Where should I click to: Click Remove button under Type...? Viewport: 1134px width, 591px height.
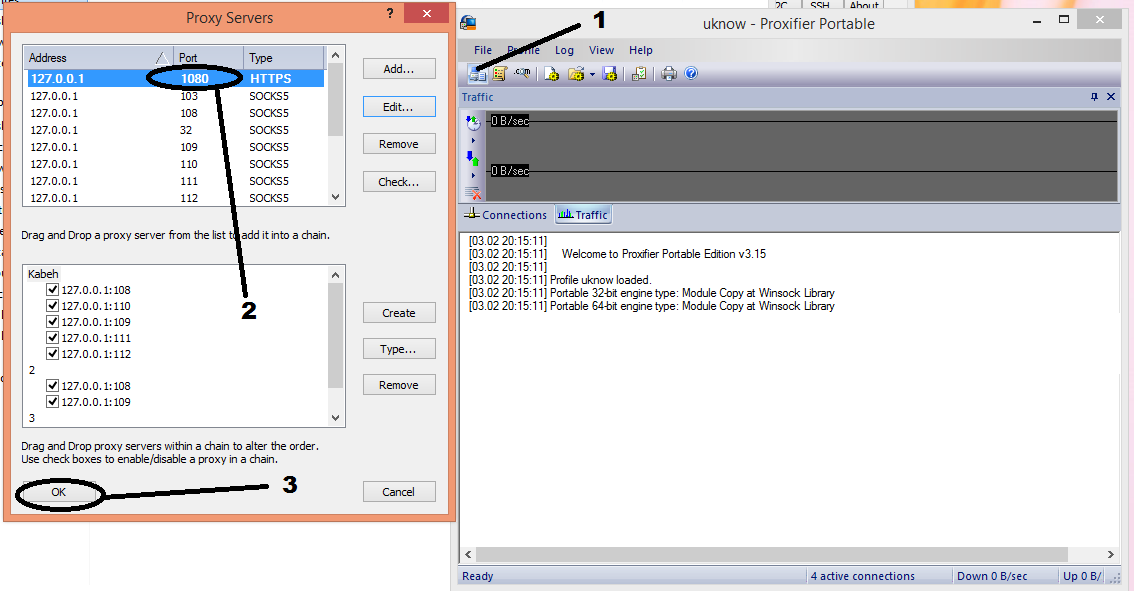399,385
